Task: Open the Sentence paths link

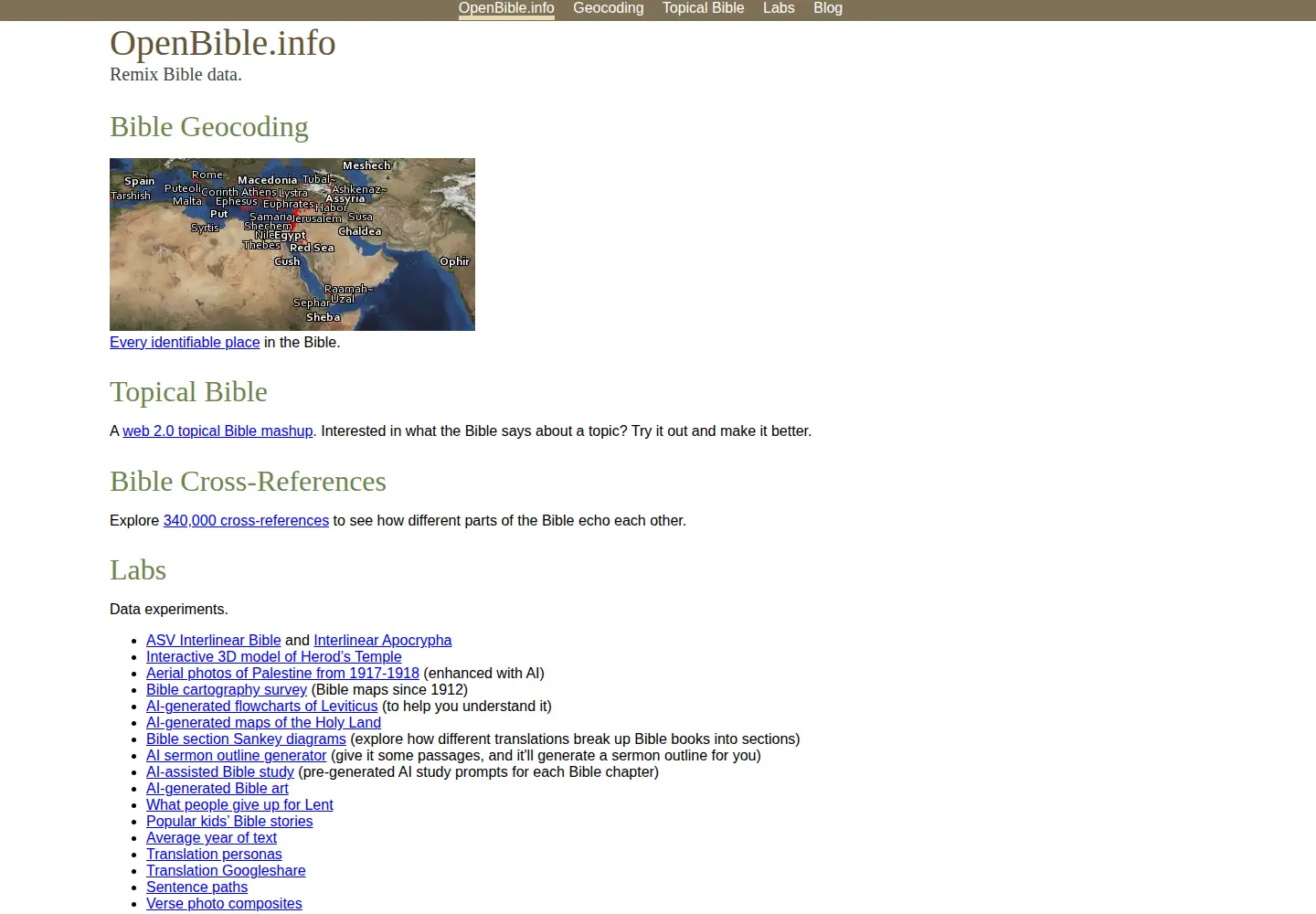Action: (x=196, y=887)
